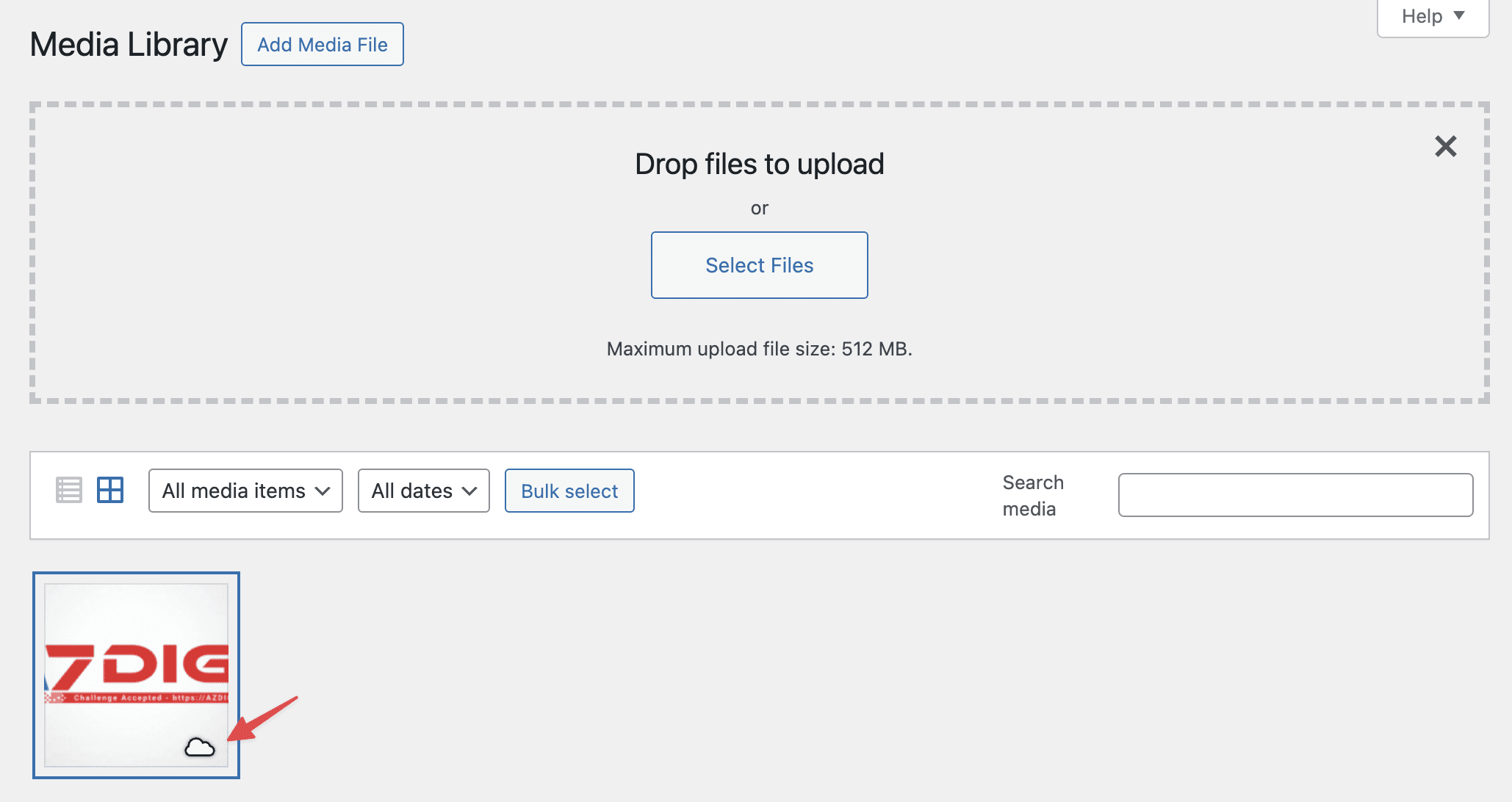Click the chevron in All media items
1512x802 pixels.
323,491
